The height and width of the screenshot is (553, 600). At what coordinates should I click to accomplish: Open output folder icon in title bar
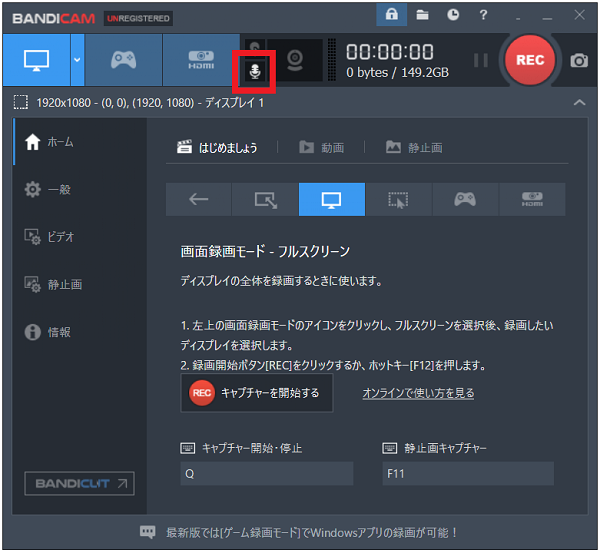tap(422, 15)
